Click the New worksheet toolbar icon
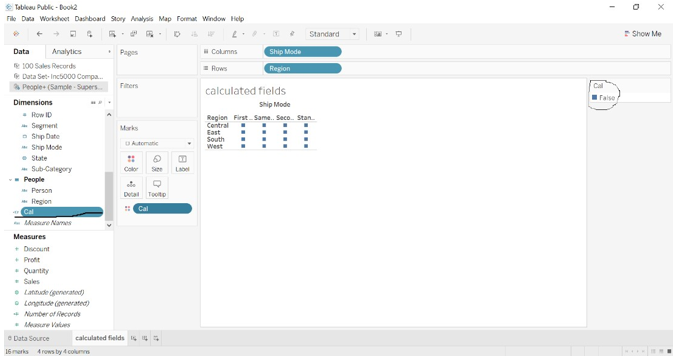Image resolution: width=676 pixels, height=360 pixels. click(x=112, y=34)
